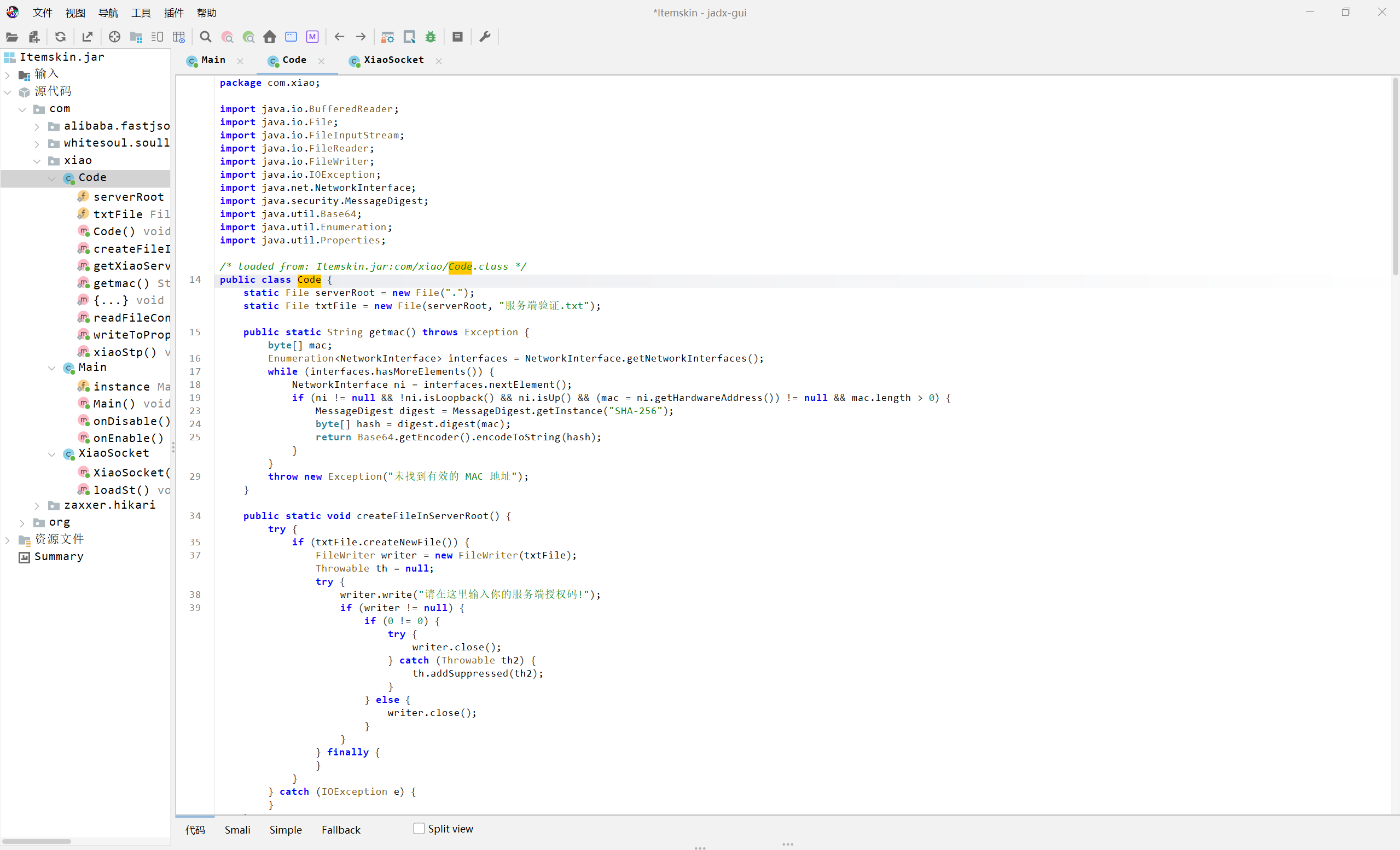
Task: Open the class search dialog
Action: click(227, 36)
